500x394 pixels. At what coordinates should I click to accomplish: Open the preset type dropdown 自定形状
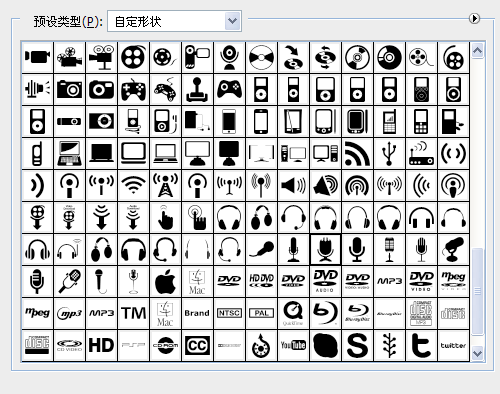(x=174, y=21)
